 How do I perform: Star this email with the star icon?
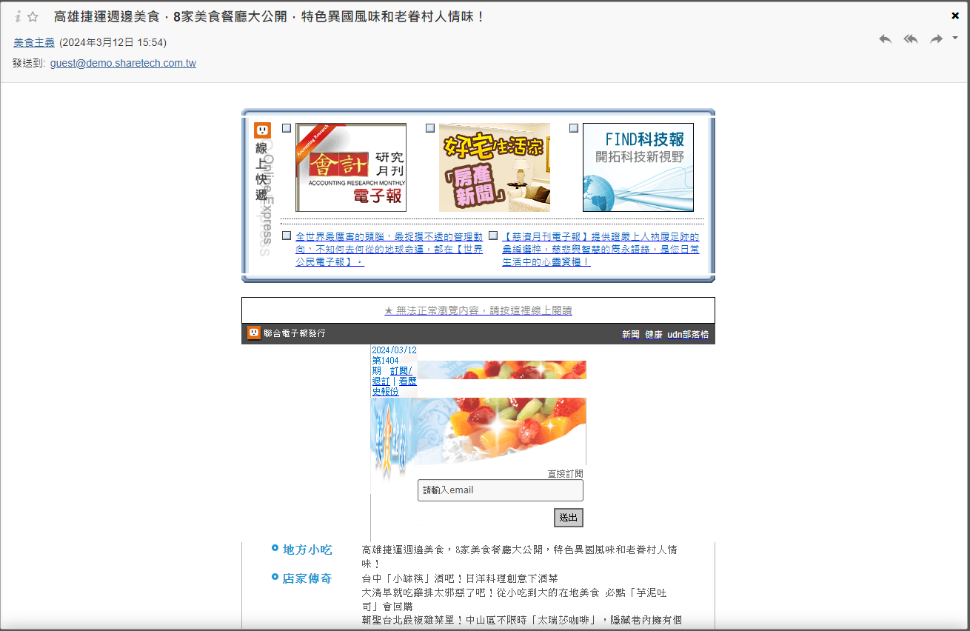(33, 17)
